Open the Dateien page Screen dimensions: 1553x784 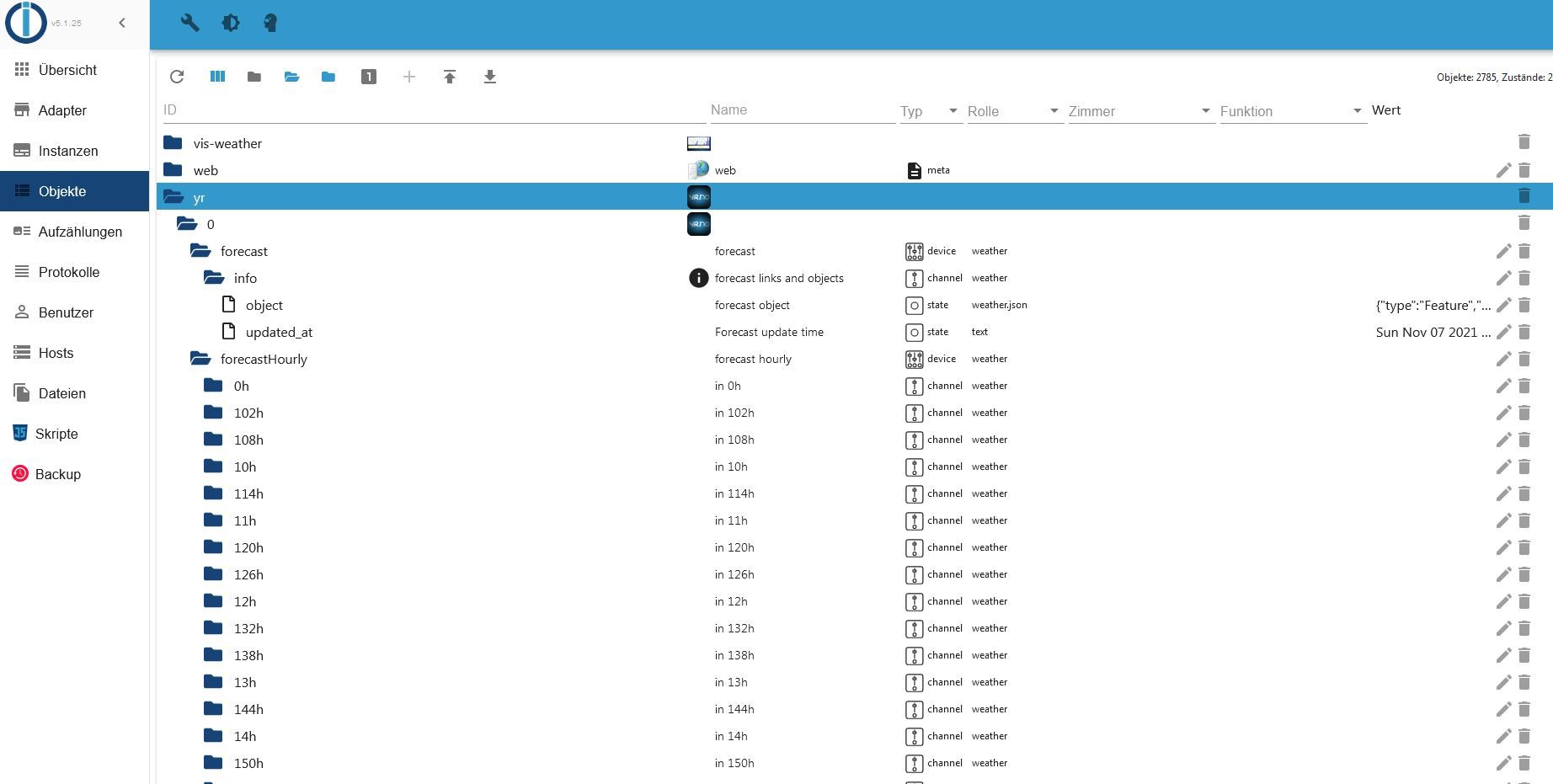[x=74, y=393]
